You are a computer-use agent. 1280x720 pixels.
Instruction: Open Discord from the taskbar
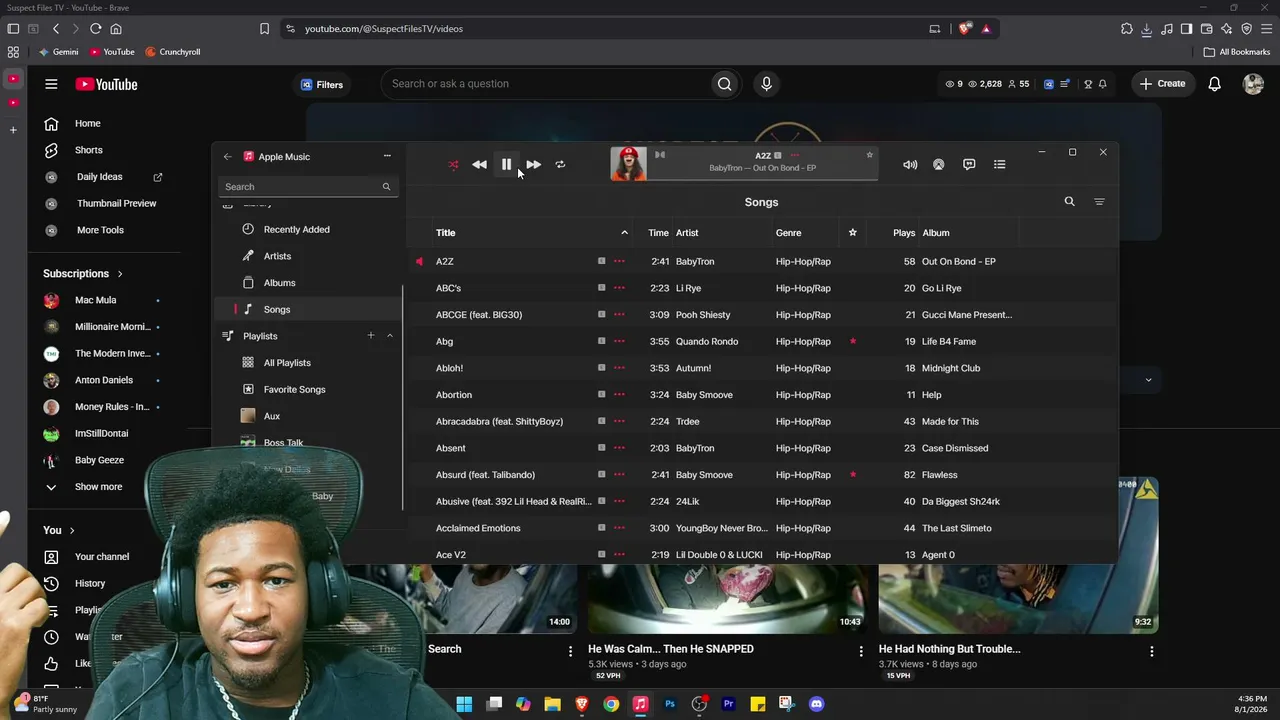[816, 704]
